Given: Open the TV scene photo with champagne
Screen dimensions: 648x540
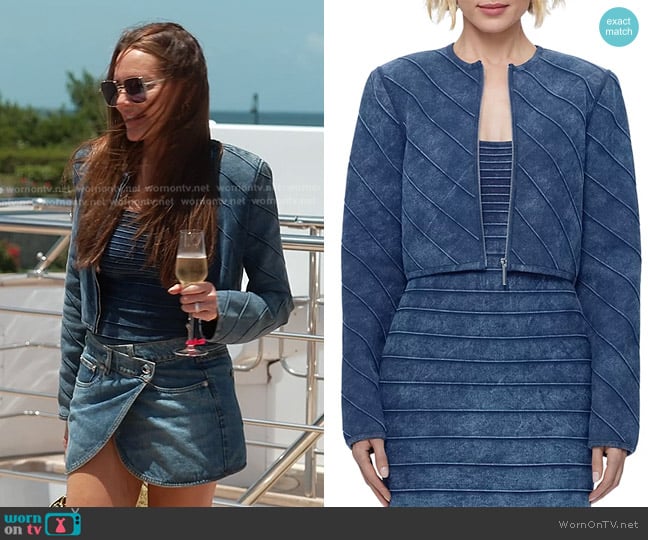Looking at the screenshot, I should pos(162,253).
